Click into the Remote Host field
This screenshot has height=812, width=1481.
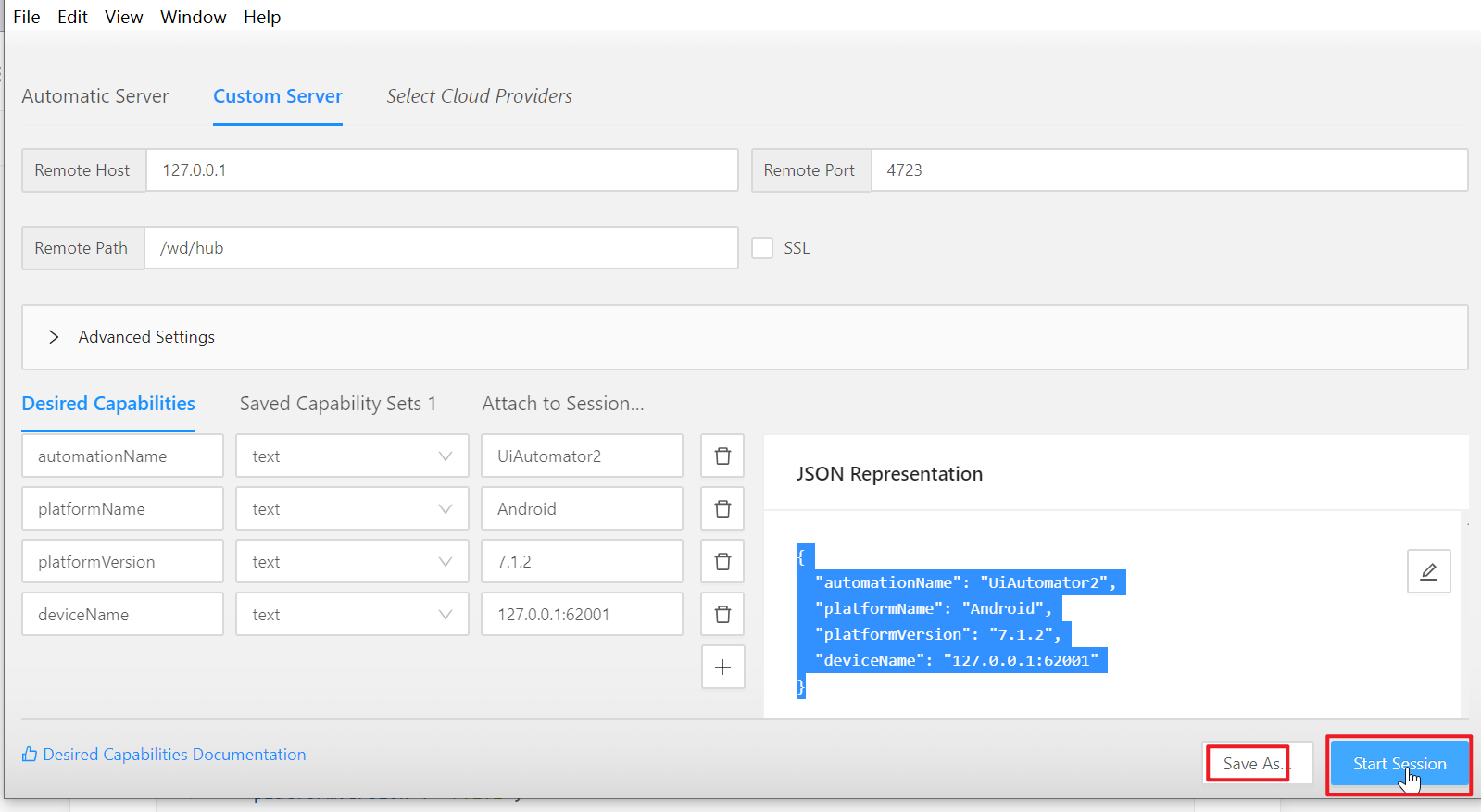point(441,170)
